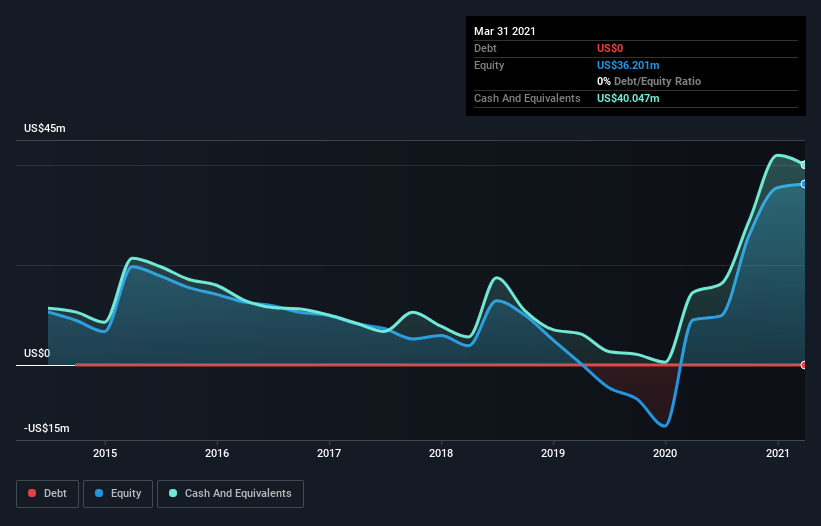
Task: Select the 2016 x-axis label
Action: pyautogui.click(x=217, y=453)
